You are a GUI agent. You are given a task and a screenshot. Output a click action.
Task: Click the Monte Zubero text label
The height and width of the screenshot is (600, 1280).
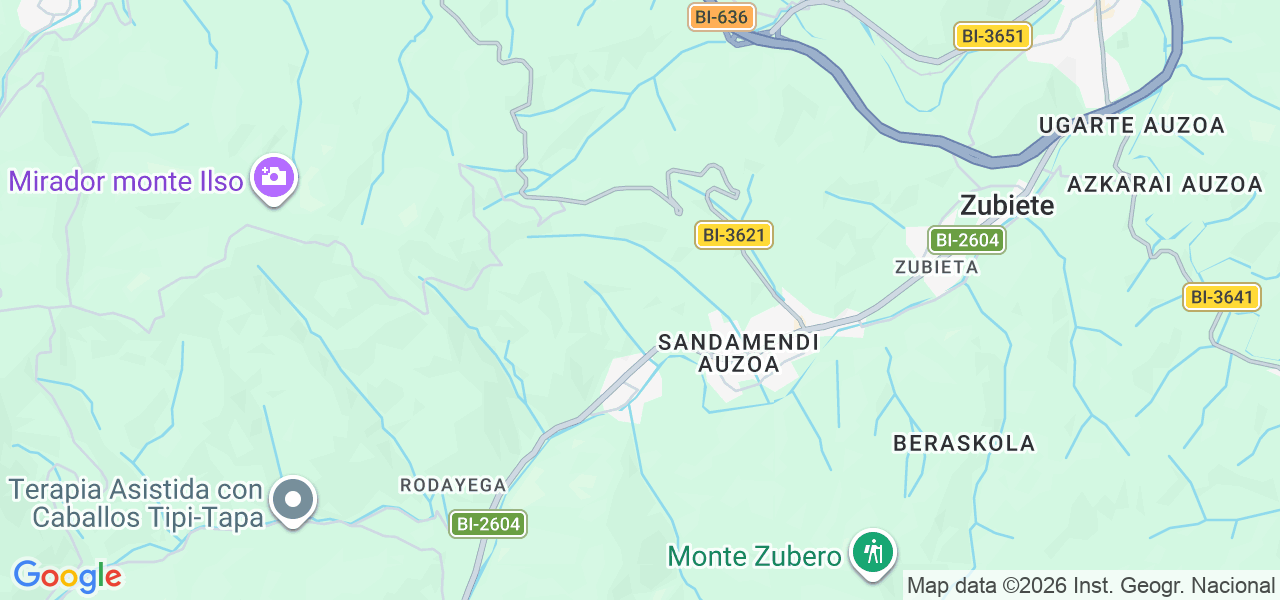754,556
